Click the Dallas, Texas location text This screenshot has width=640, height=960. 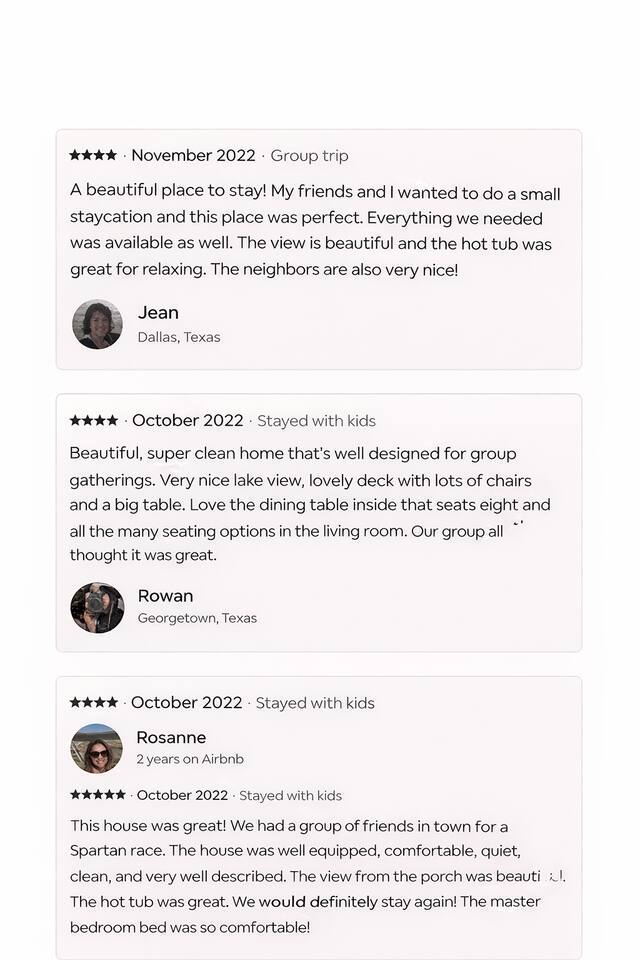pos(179,337)
